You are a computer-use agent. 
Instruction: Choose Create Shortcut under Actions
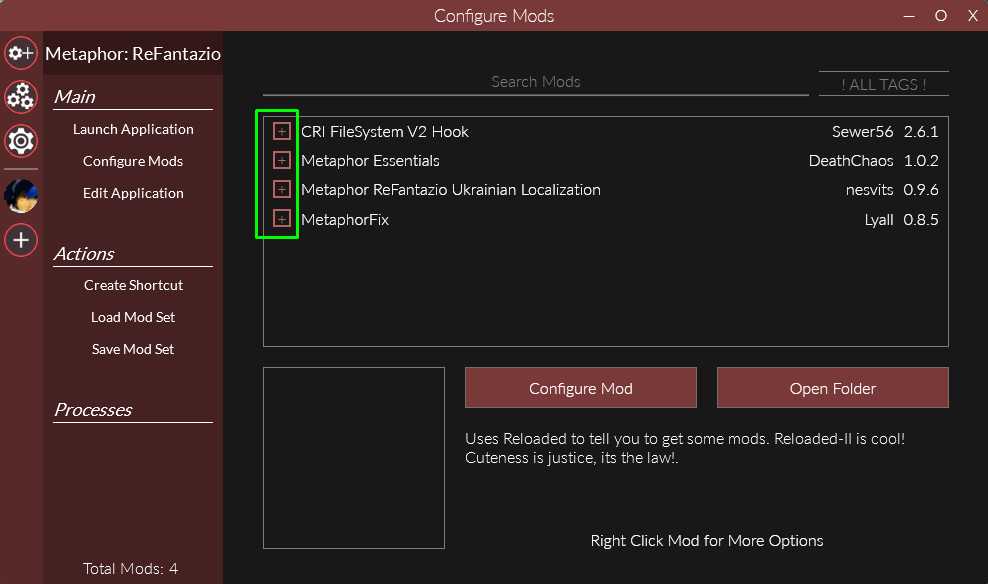tap(133, 285)
